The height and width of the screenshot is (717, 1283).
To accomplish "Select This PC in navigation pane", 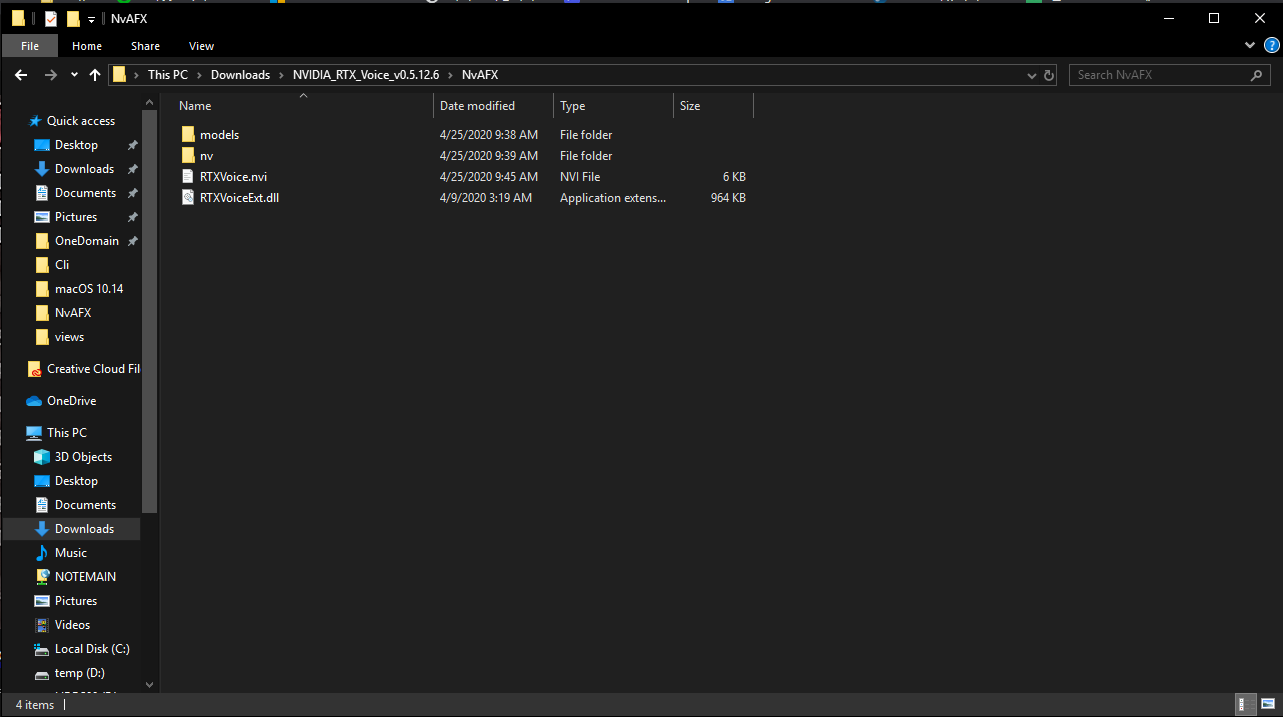I will (66, 433).
